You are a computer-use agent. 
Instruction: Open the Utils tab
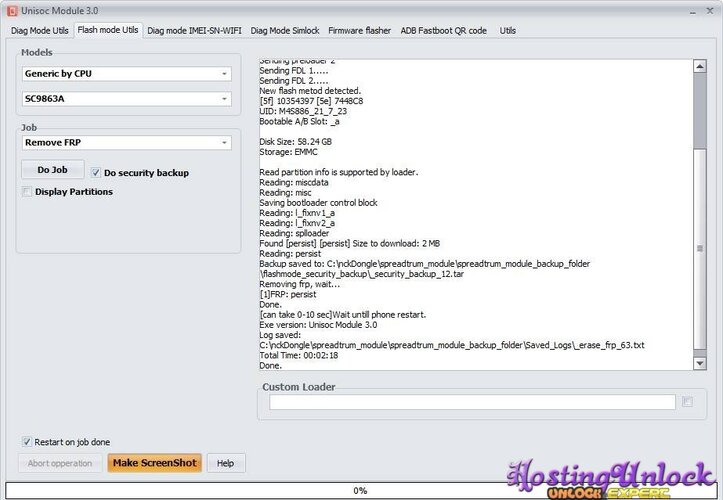pyautogui.click(x=508, y=30)
